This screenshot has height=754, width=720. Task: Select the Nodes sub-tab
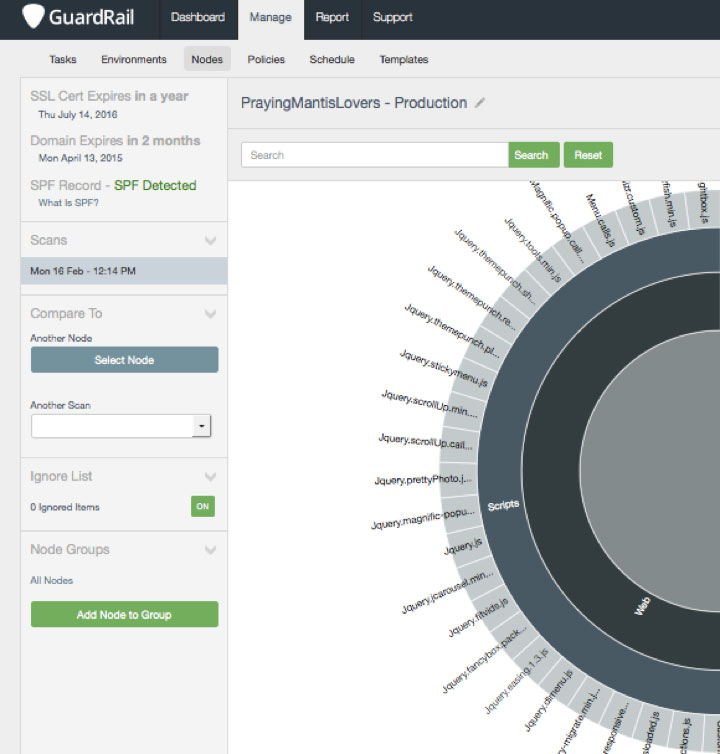click(x=207, y=59)
